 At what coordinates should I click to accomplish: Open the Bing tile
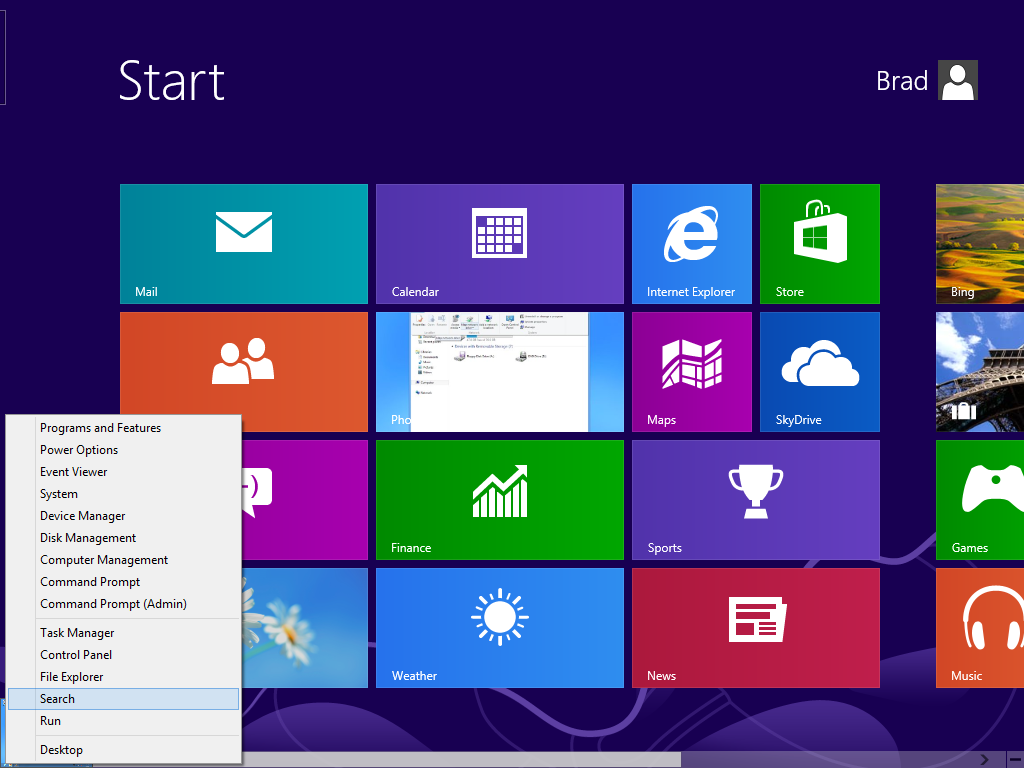tap(980, 244)
